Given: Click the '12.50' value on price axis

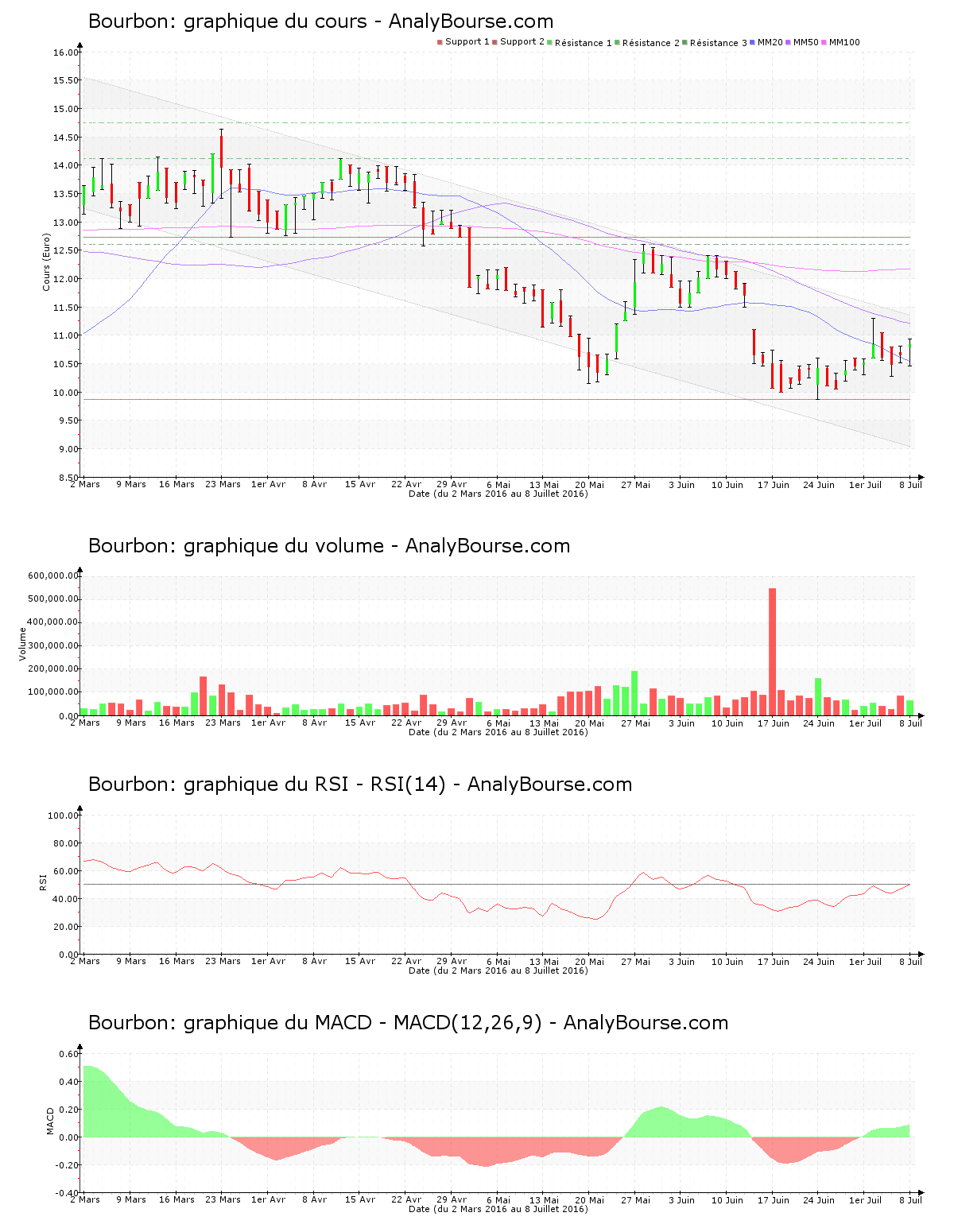Looking at the screenshot, I should pos(66,250).
